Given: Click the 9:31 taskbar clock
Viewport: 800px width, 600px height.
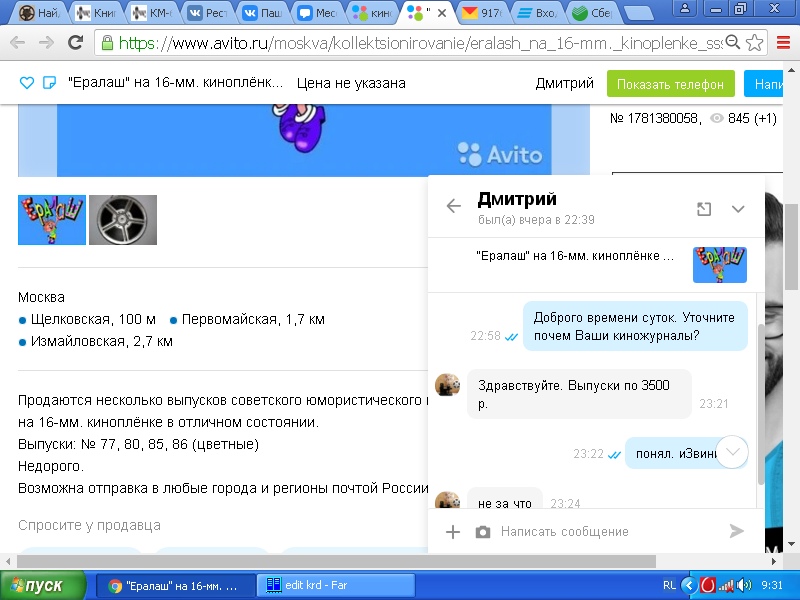Looking at the screenshot, I should tap(771, 585).
